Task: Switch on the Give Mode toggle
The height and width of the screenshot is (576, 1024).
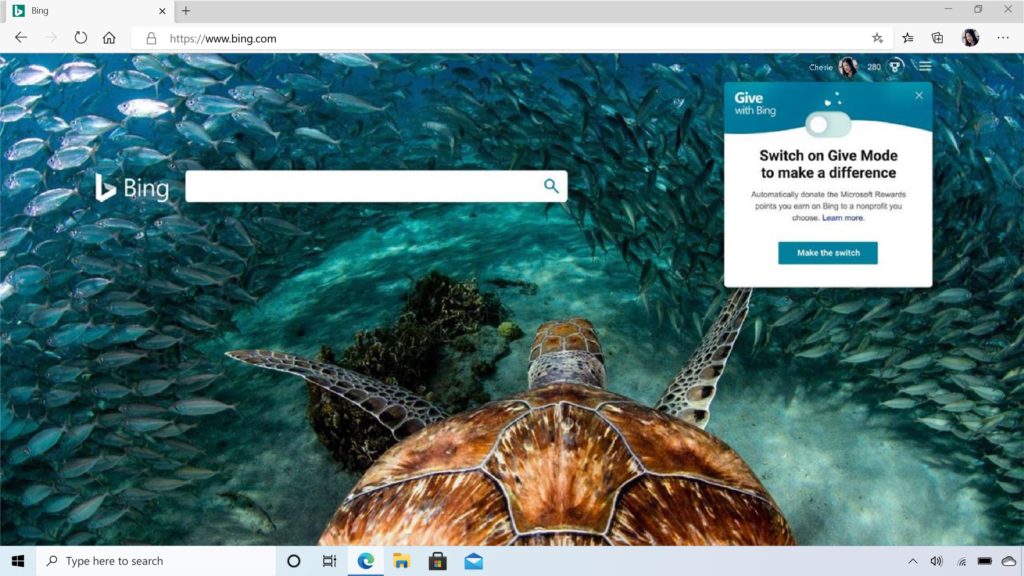Action: [826, 122]
